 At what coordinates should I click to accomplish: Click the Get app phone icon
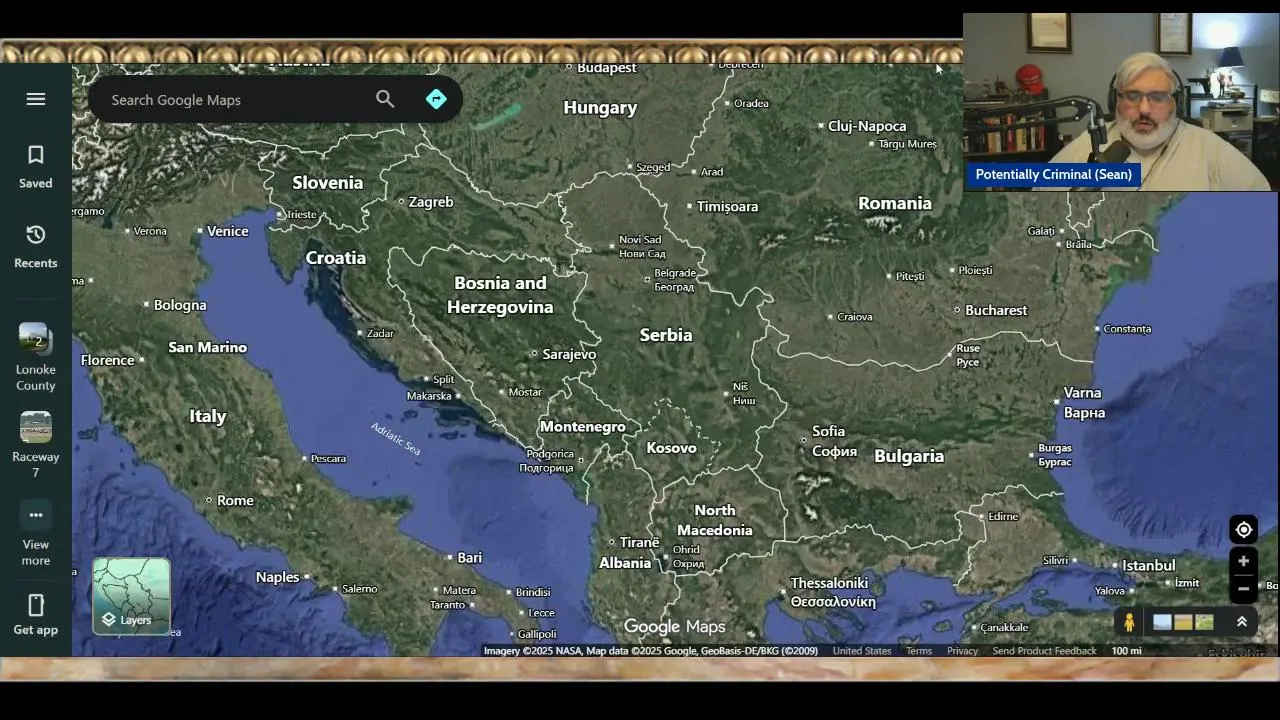(36, 605)
